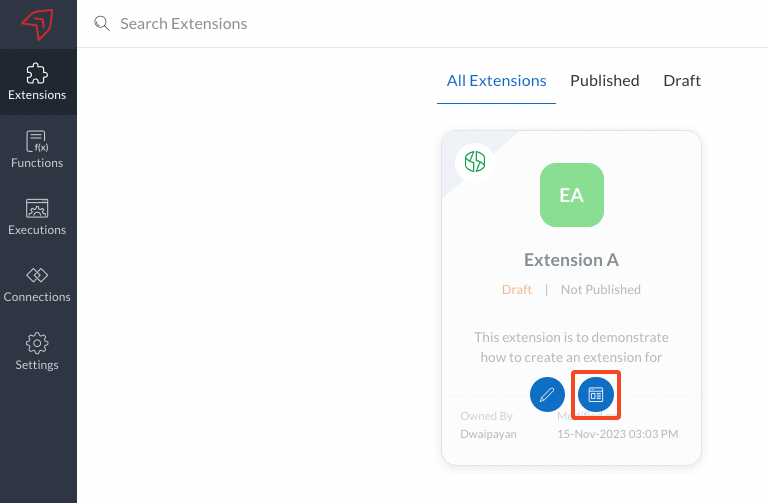768x503 pixels.
Task: Click the highlighted blue layout preview button
Action: (596, 394)
